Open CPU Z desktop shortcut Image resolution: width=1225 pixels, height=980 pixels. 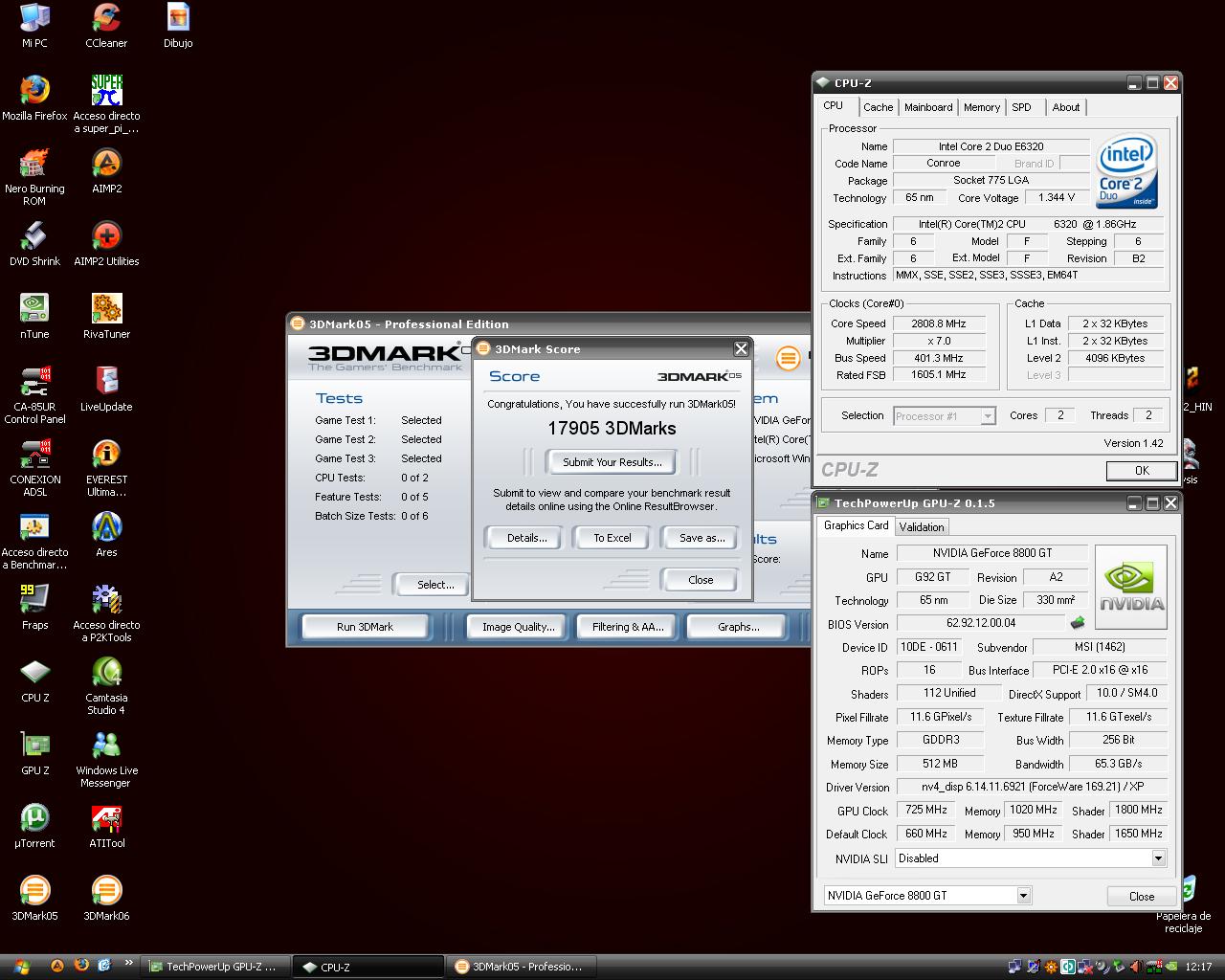coord(34,679)
